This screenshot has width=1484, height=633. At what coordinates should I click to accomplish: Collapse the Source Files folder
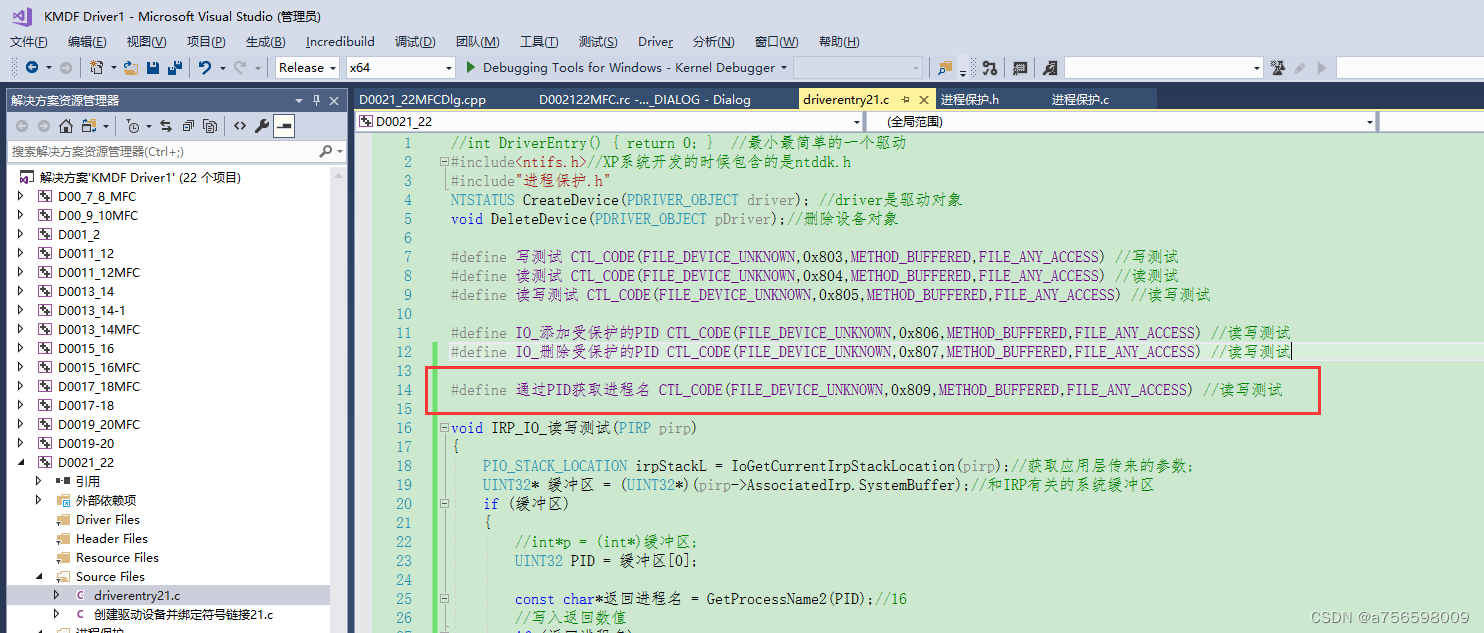click(38, 576)
